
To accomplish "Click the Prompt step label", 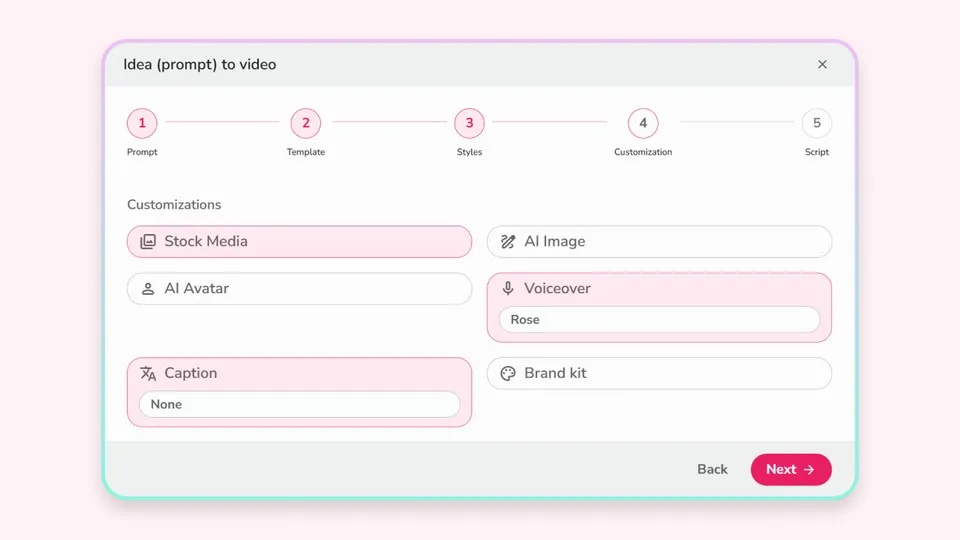I will pyautogui.click(x=142, y=152).
